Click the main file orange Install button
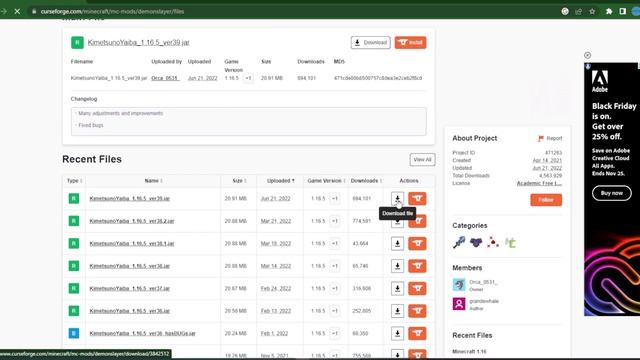 [410, 42]
